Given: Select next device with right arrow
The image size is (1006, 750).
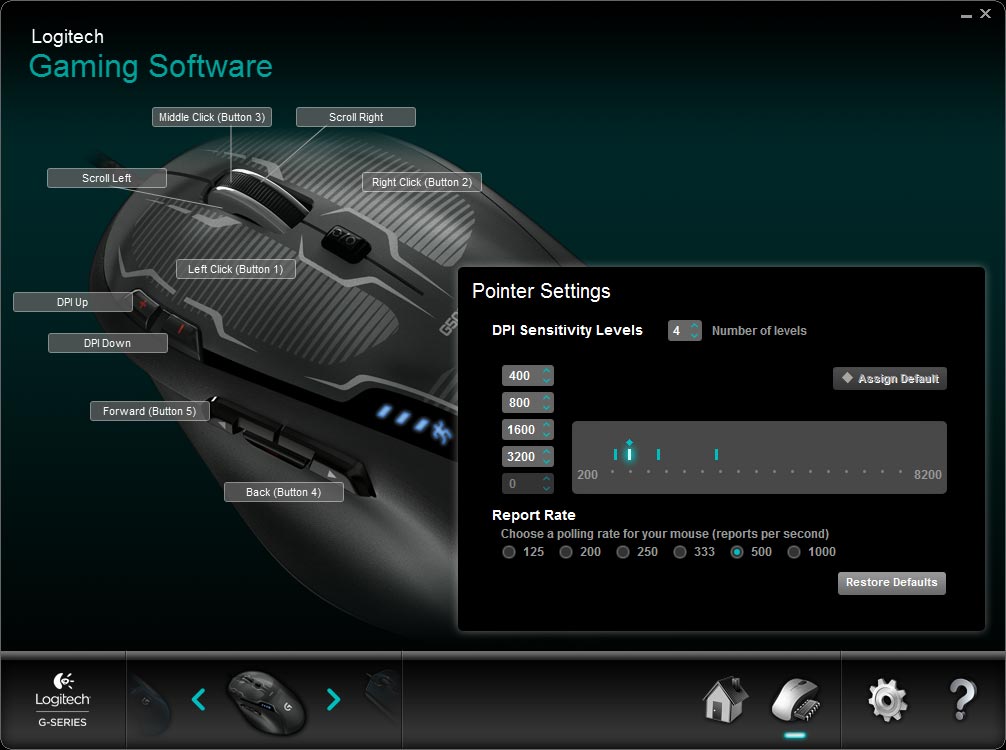Looking at the screenshot, I should (x=333, y=699).
